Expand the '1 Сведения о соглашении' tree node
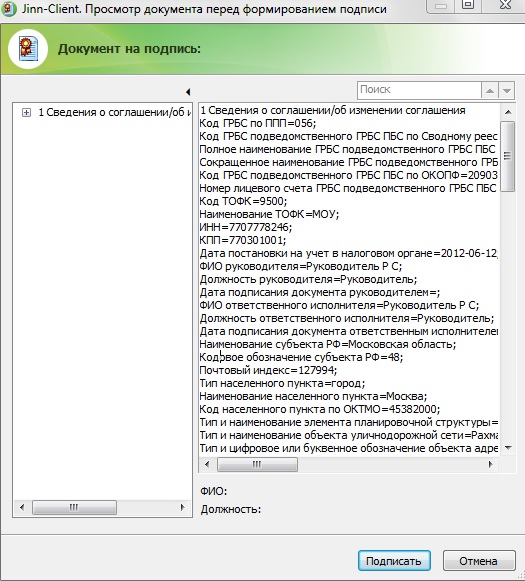The height and width of the screenshot is (581, 525). tap(26, 112)
